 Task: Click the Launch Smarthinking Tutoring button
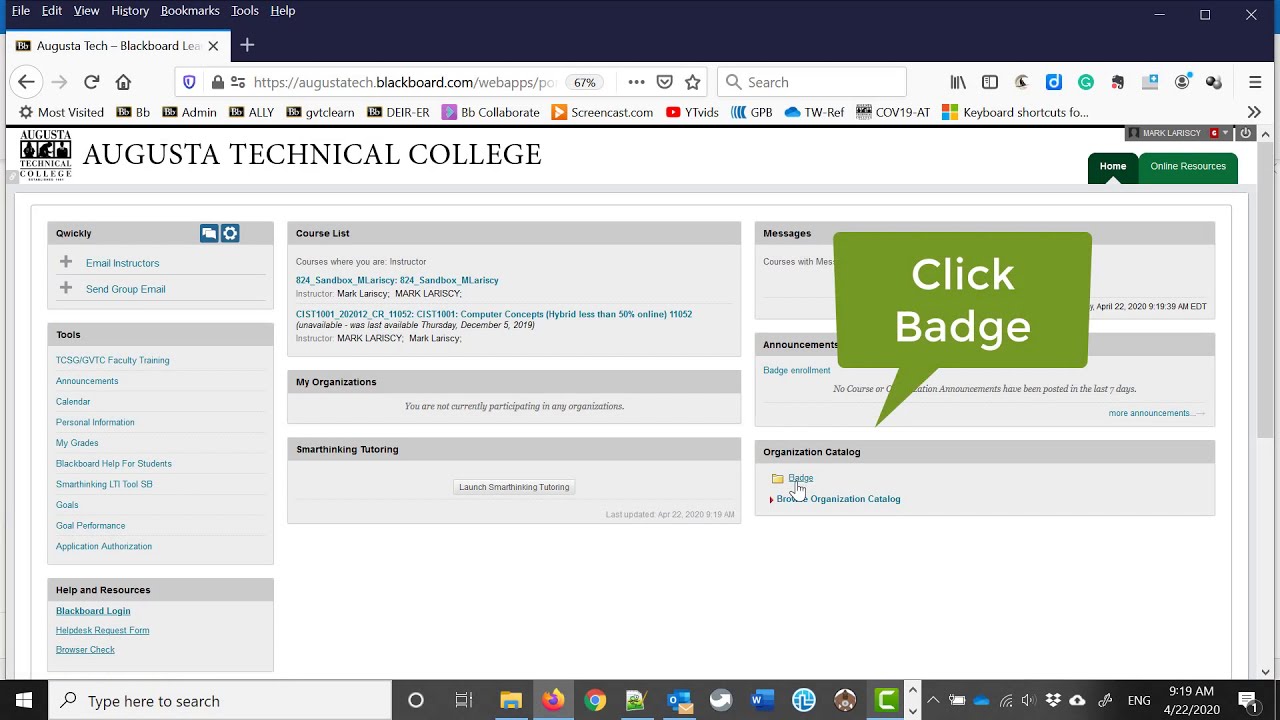514,487
